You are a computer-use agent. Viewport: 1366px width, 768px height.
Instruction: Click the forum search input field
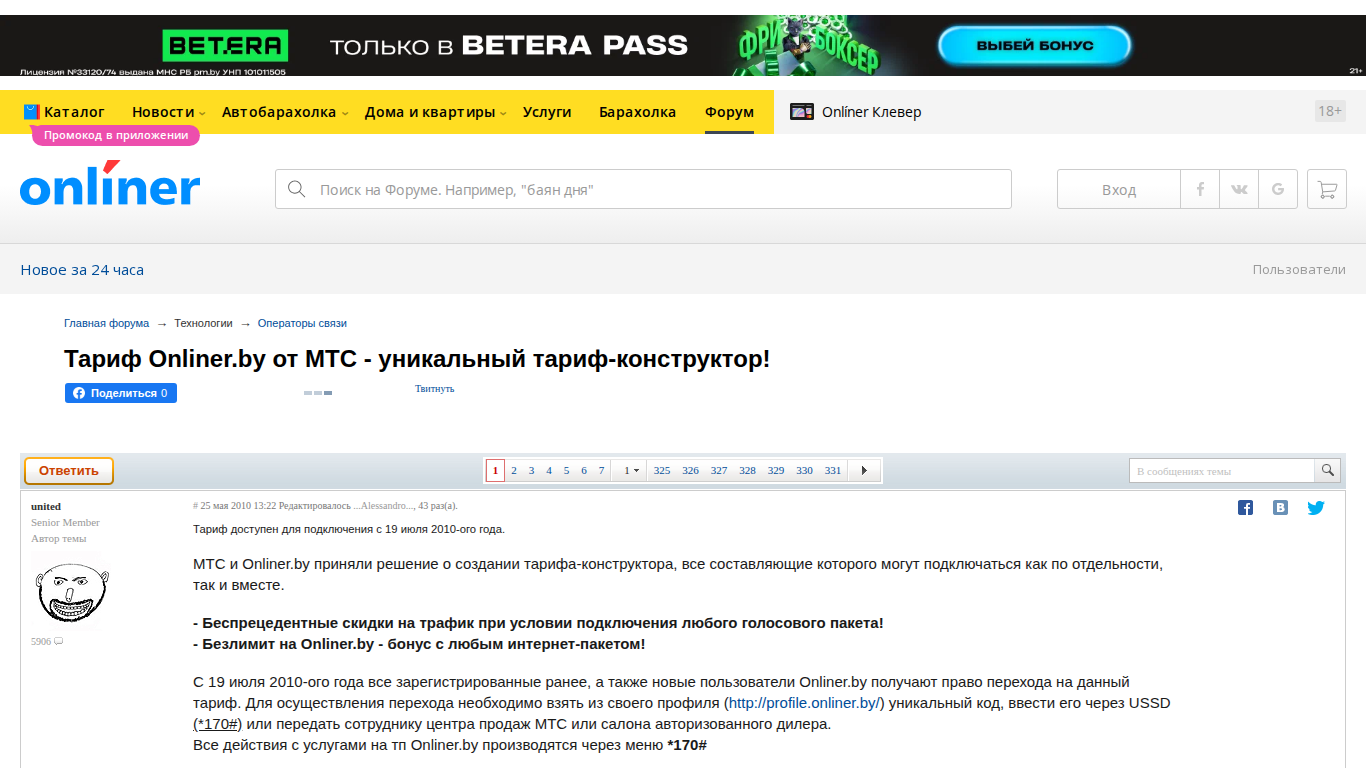(x=643, y=189)
